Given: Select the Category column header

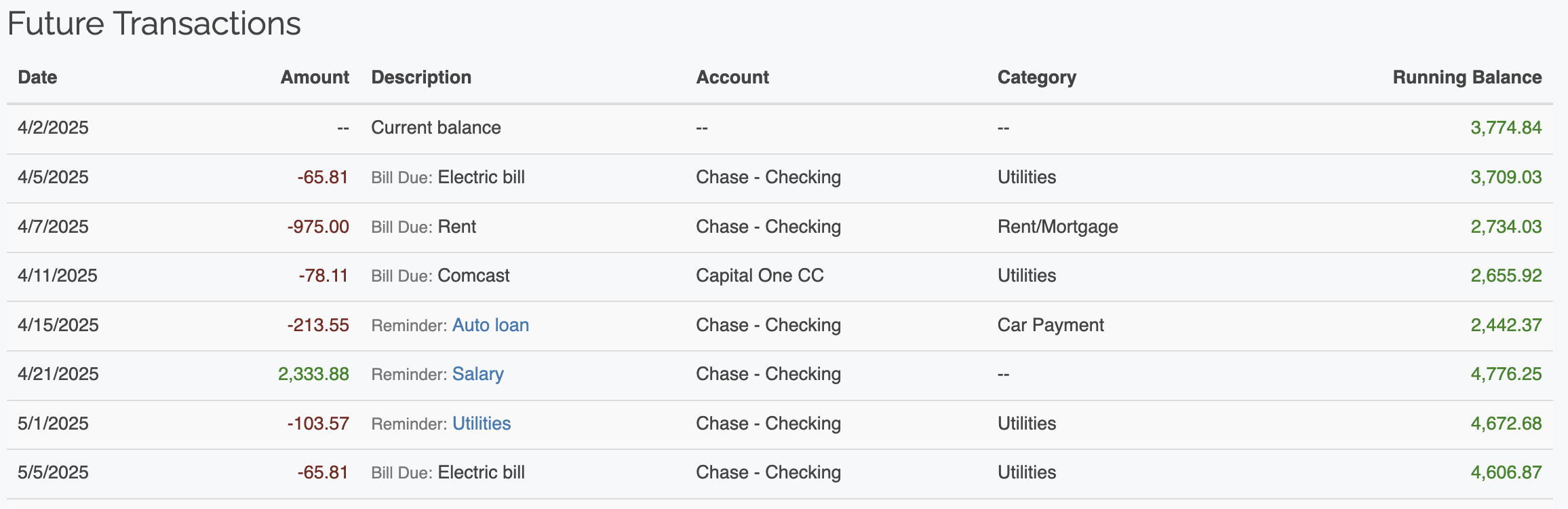Looking at the screenshot, I should pyautogui.click(x=1036, y=77).
